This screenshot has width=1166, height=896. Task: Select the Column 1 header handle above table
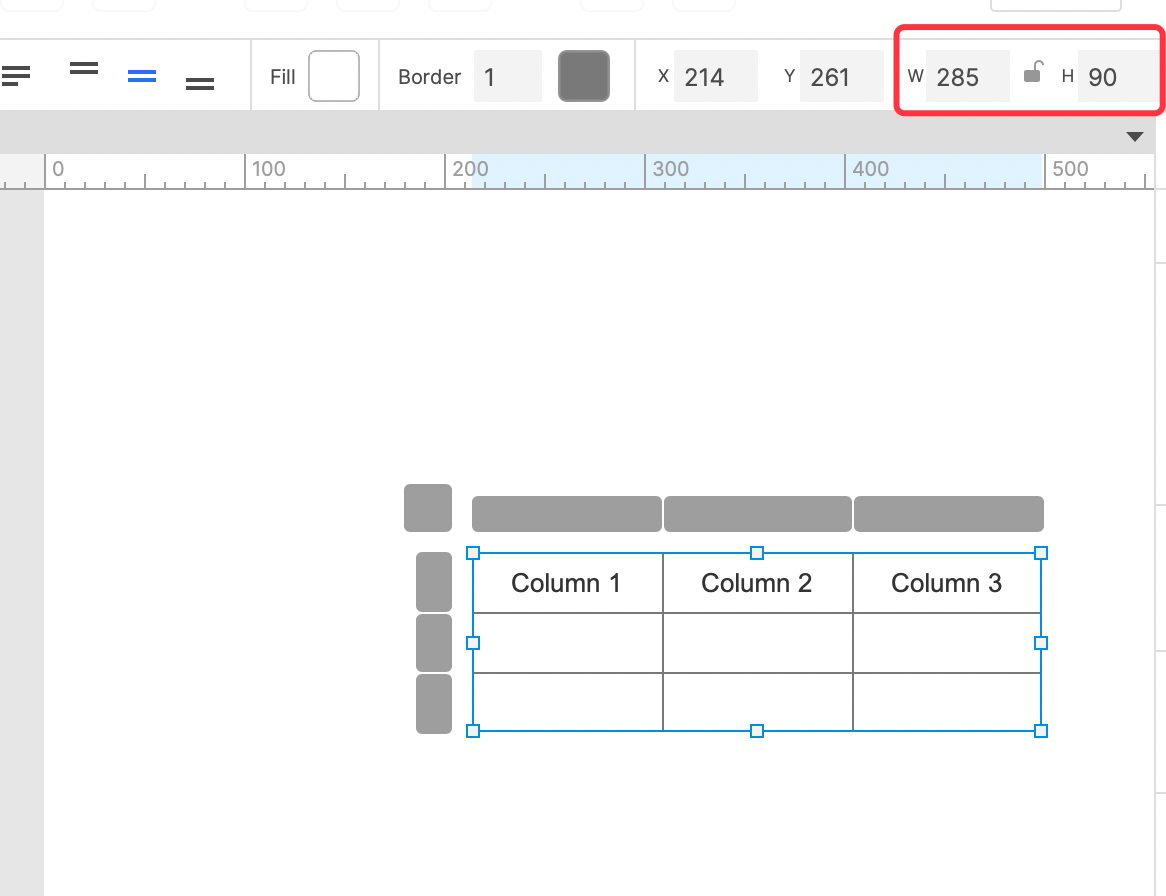pyautogui.click(x=567, y=514)
